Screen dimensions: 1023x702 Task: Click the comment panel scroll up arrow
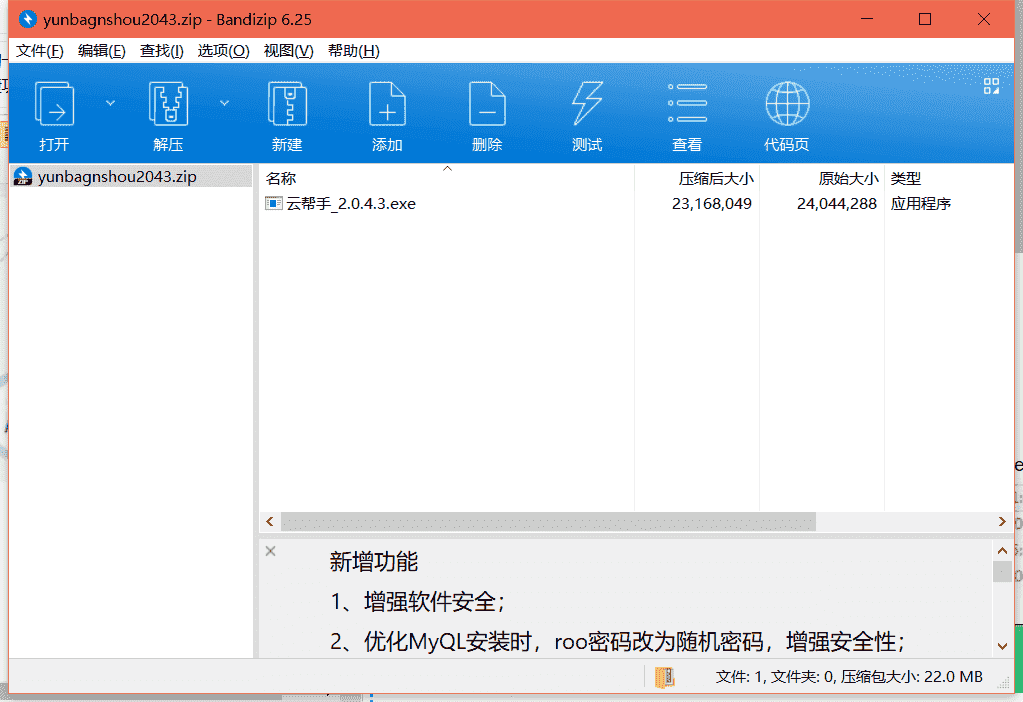coord(1003,551)
